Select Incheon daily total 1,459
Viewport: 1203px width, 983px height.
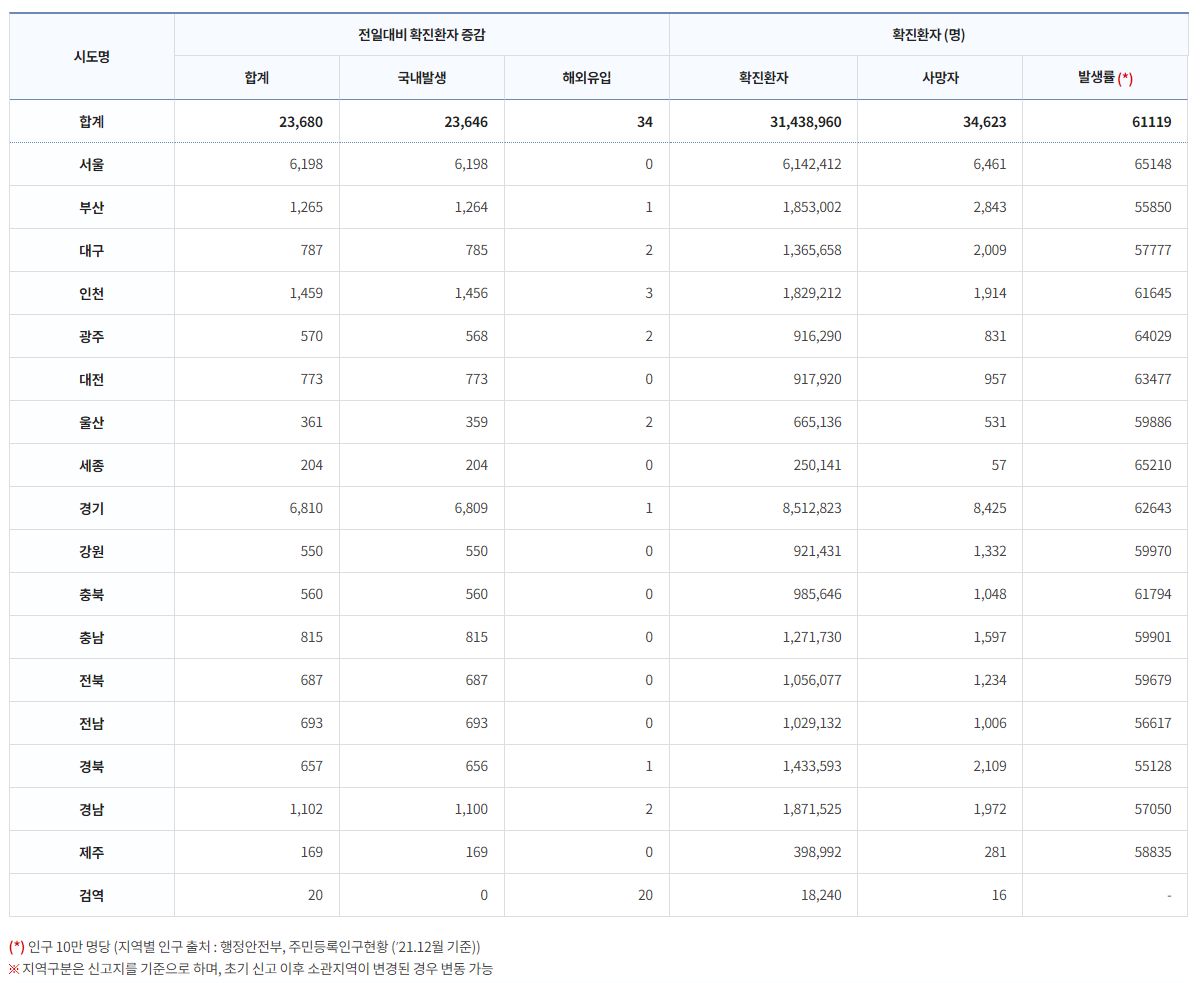306,293
